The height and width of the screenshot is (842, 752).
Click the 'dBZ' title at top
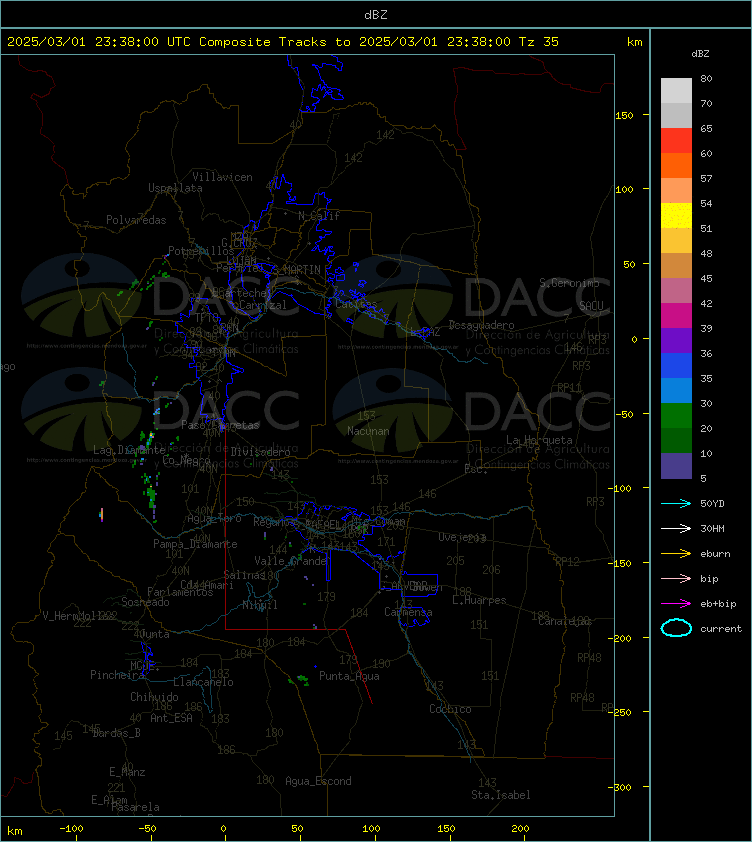(375, 15)
